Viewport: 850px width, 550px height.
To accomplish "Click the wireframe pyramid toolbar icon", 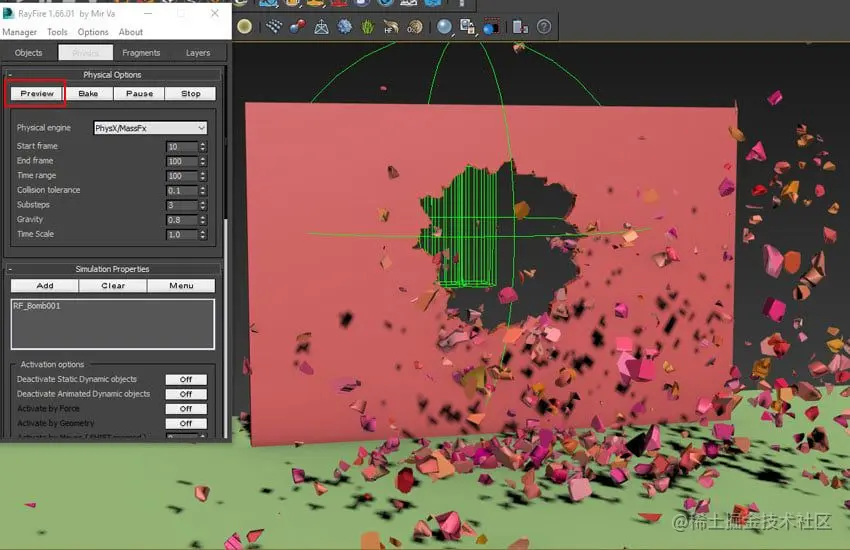I will (x=321, y=26).
